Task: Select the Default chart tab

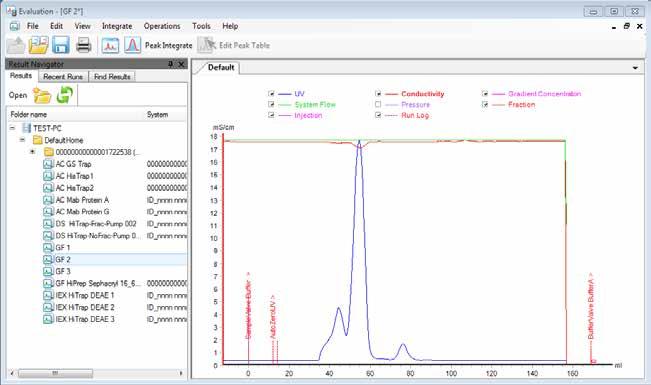Action: pos(221,68)
